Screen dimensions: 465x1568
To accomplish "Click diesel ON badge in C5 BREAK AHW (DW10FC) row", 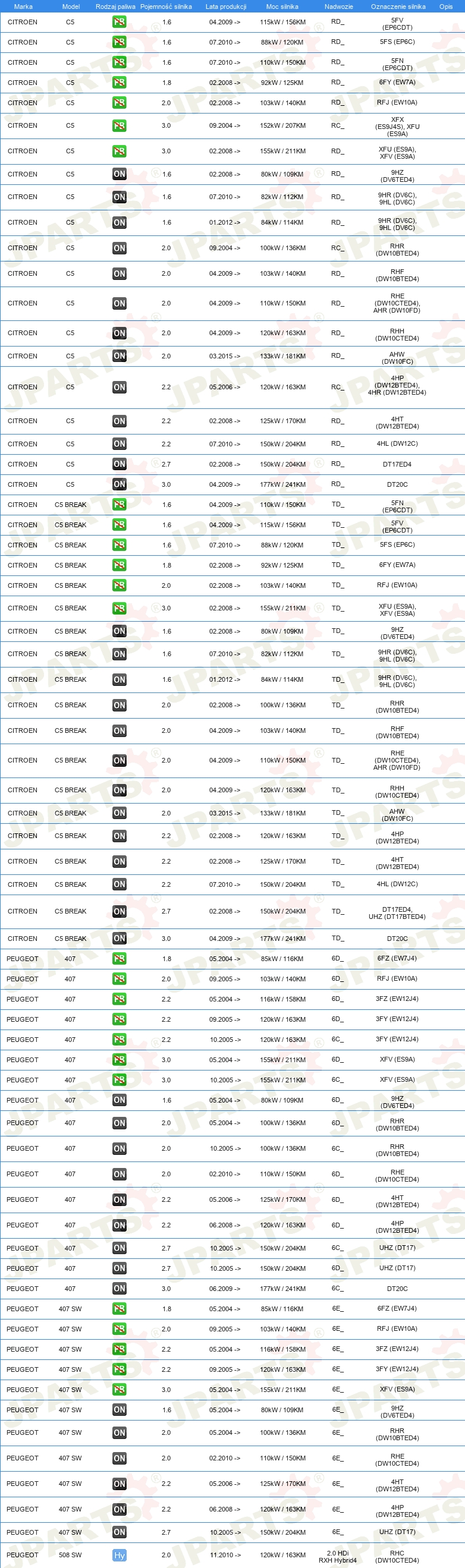I will [x=120, y=813].
